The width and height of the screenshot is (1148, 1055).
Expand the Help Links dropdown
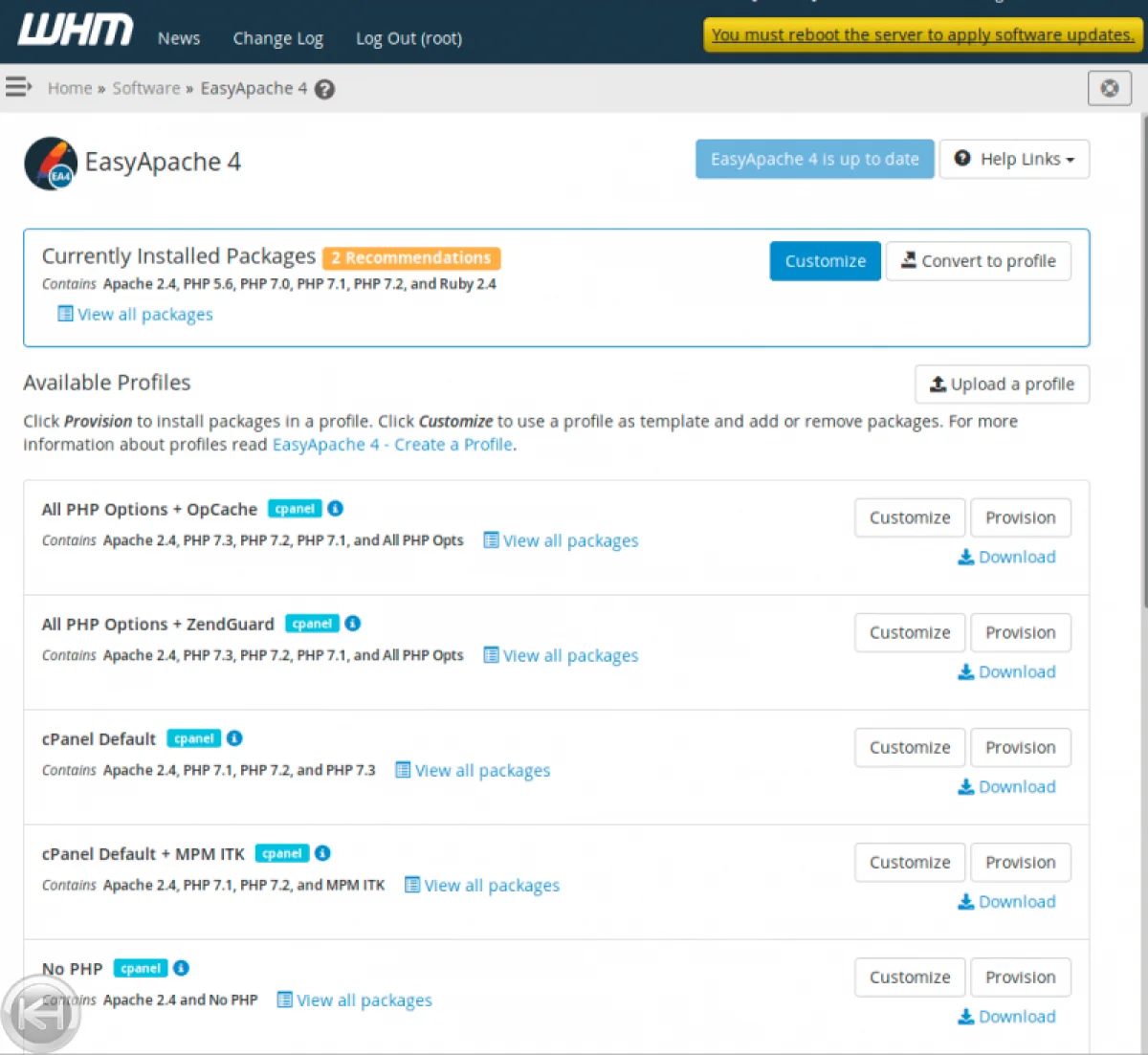coord(1014,160)
